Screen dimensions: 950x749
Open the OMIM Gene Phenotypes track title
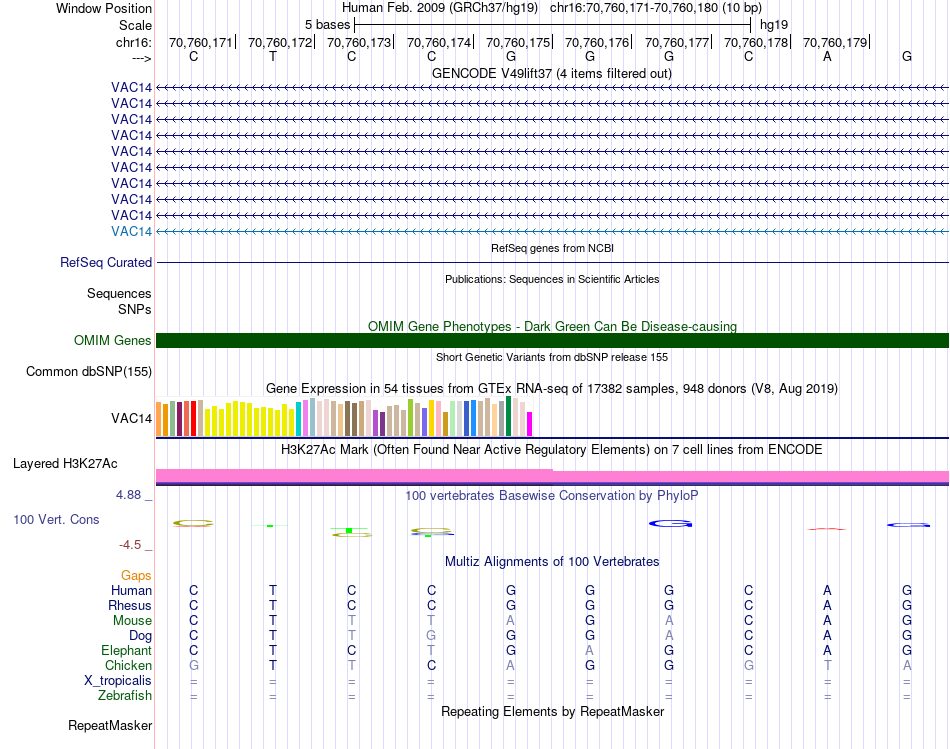coord(552,326)
